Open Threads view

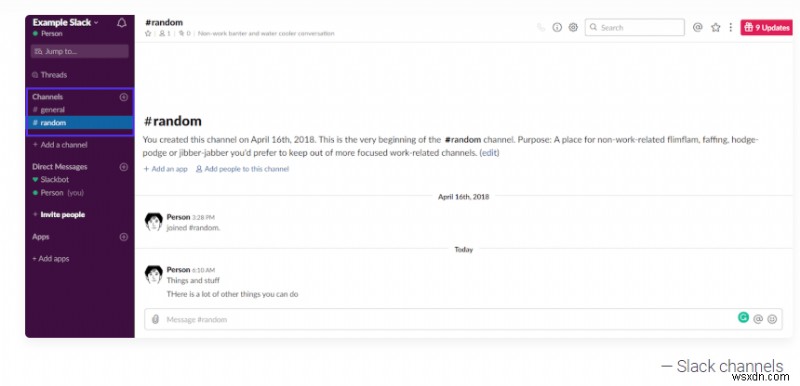point(49,75)
